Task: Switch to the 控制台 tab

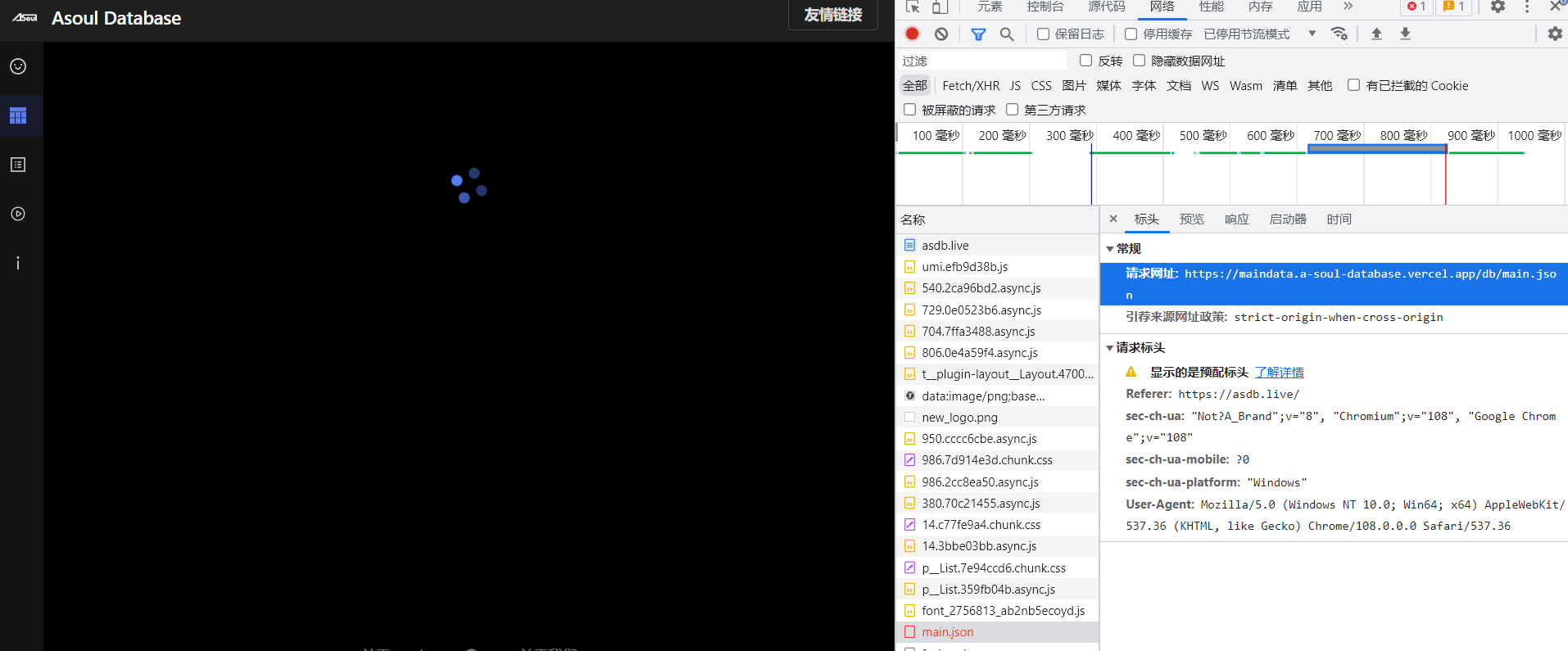Action: click(x=1045, y=7)
